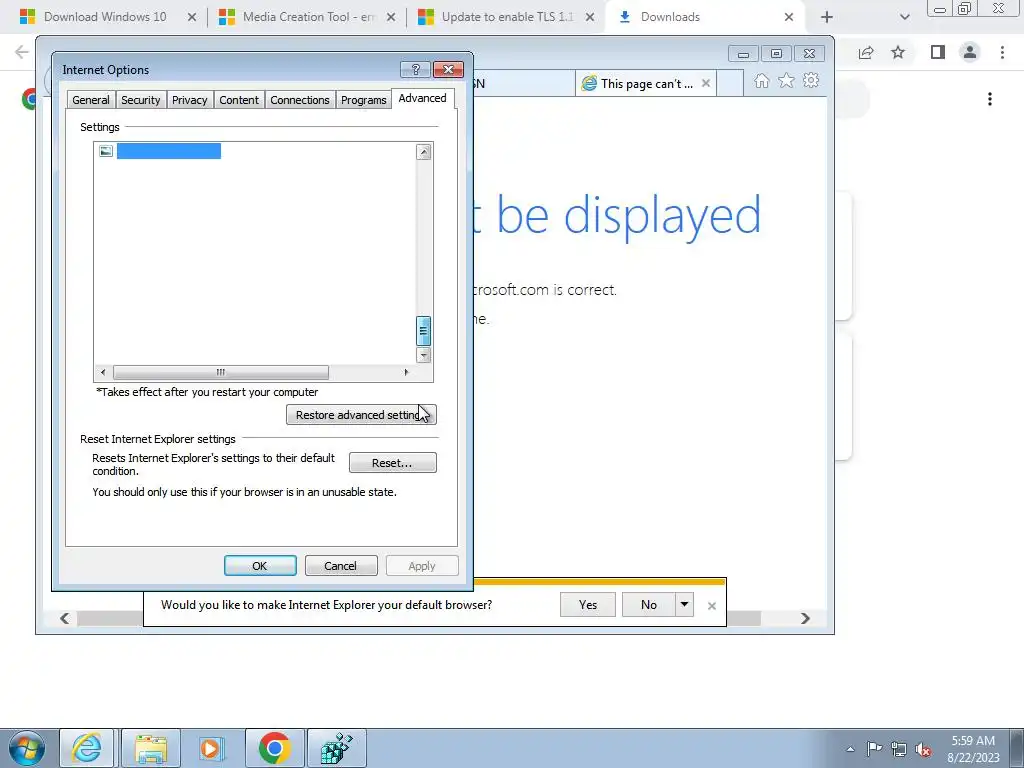The width and height of the screenshot is (1024, 768).
Task: Click the muted volume tray icon
Action: 923,749
